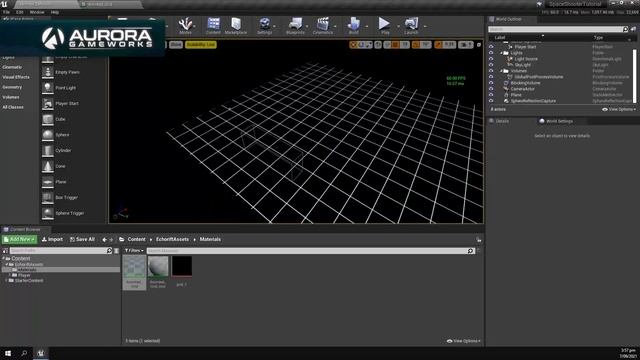Toggle the sources panel icon in Content Browser
Viewport: 640px width, 360px height.
(5, 251)
